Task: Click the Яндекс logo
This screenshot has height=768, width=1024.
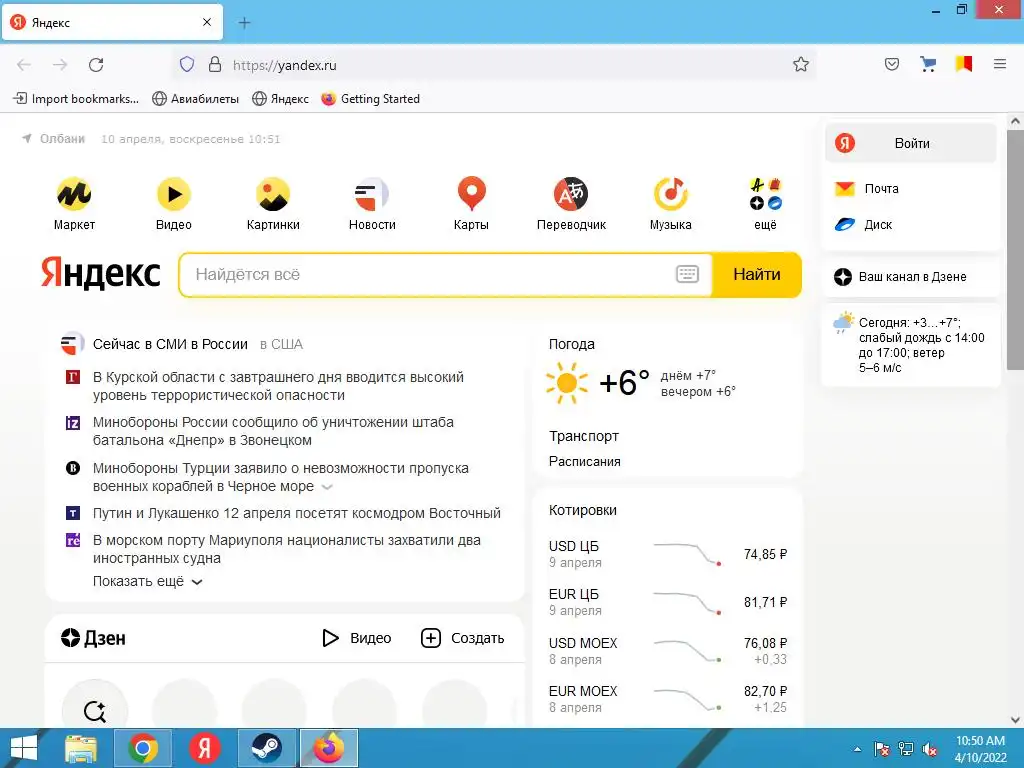Action: tap(101, 273)
